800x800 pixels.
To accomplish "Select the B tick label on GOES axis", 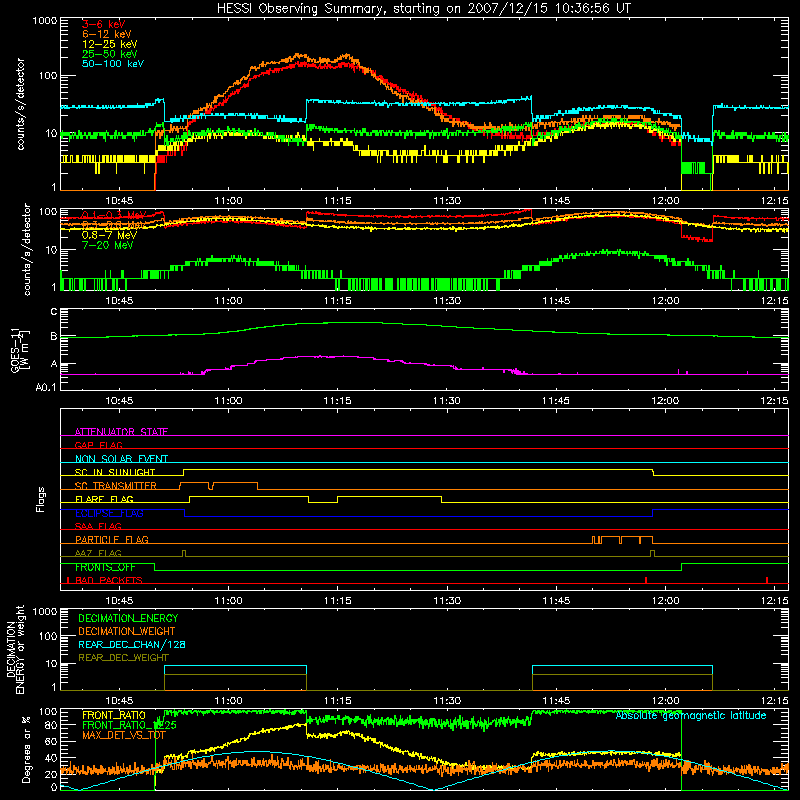I will coord(54,336).
